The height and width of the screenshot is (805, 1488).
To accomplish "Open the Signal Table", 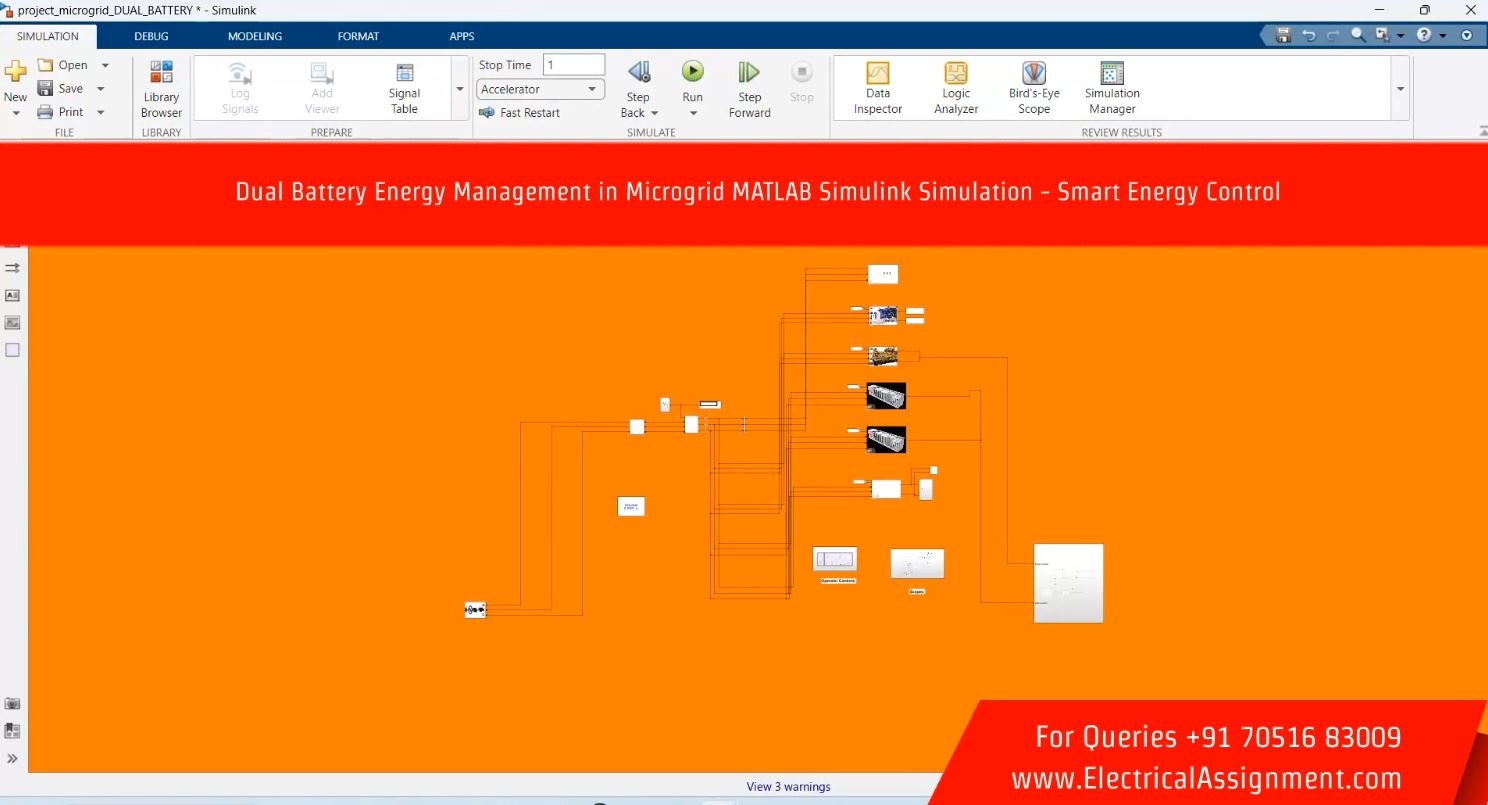I will pyautogui.click(x=404, y=88).
